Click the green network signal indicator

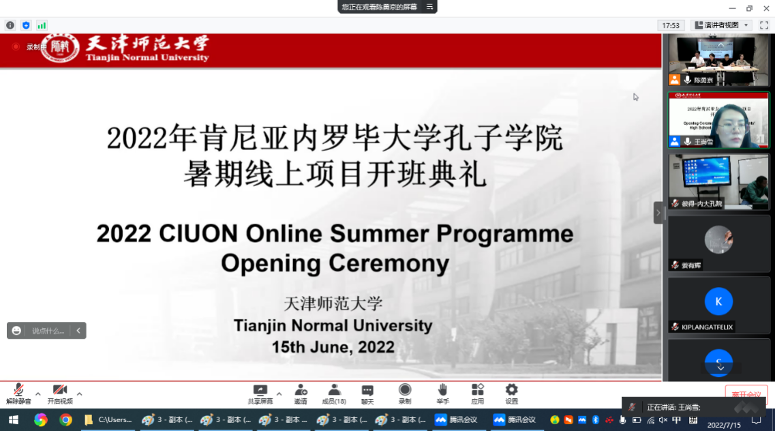coord(42,25)
